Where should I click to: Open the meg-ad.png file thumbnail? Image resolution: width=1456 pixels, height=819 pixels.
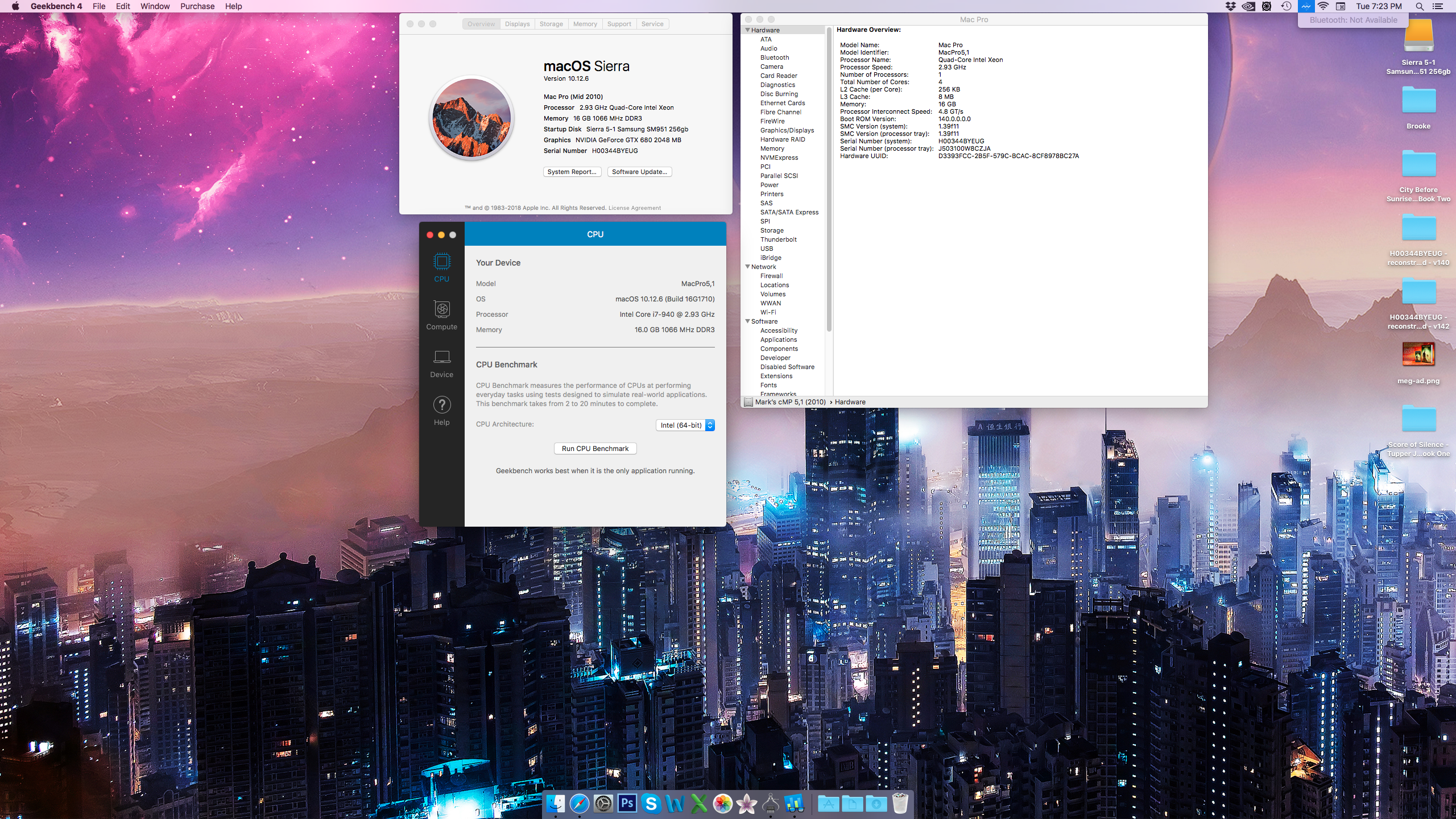[1418, 354]
